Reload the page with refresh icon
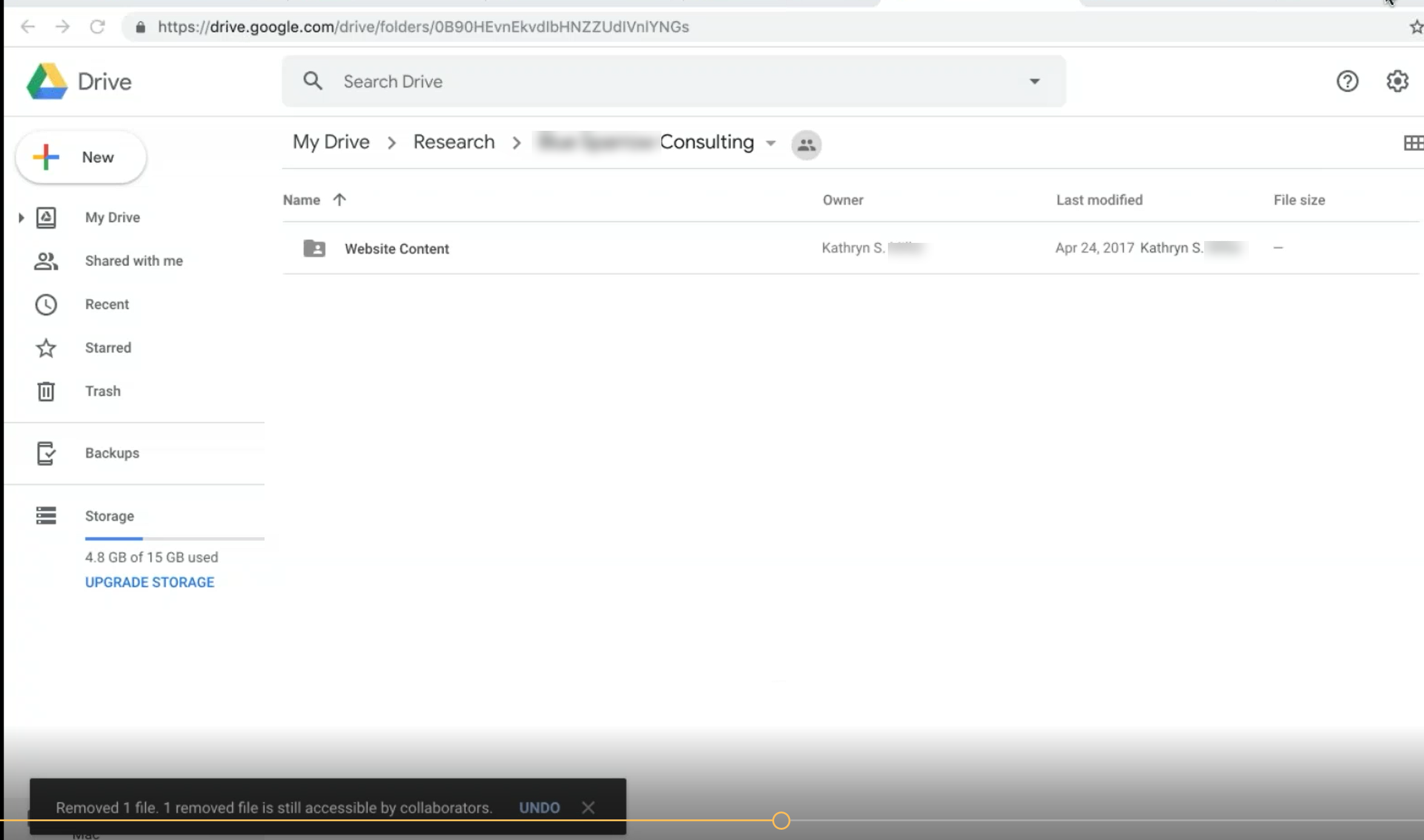Screen dimensions: 1424x840 coord(98,27)
